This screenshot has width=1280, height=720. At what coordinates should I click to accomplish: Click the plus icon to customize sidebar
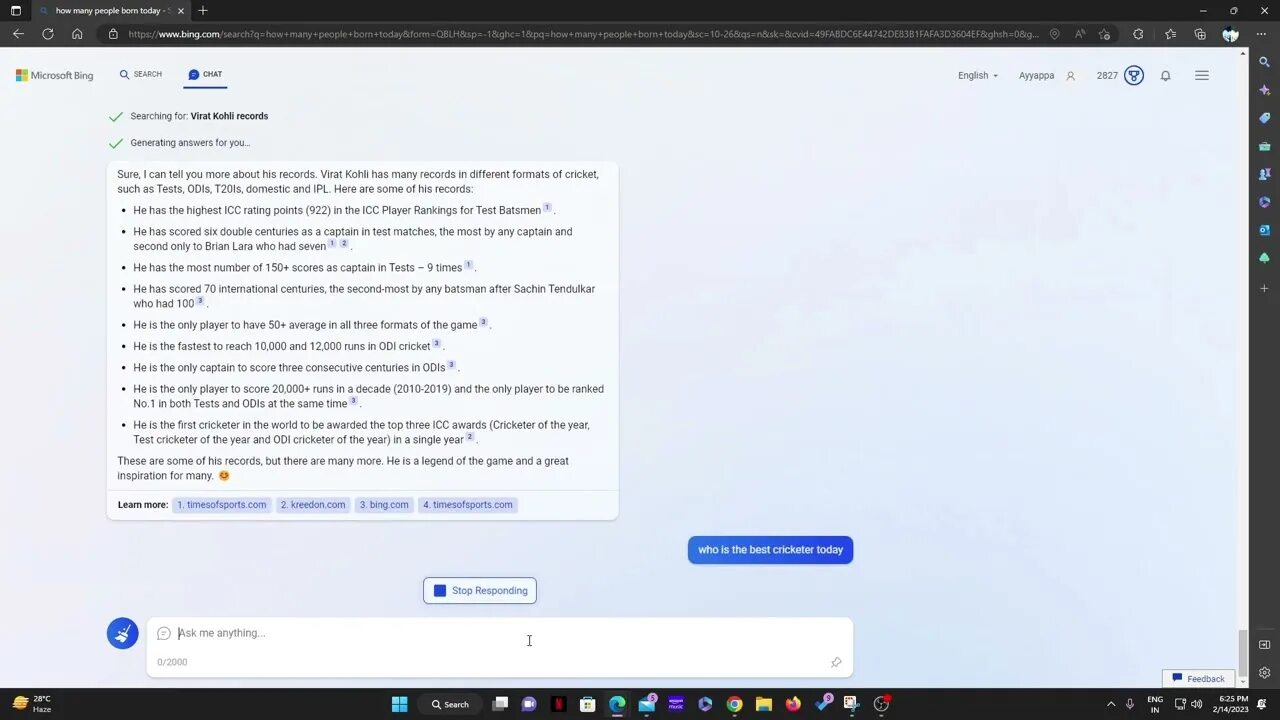[1264, 289]
